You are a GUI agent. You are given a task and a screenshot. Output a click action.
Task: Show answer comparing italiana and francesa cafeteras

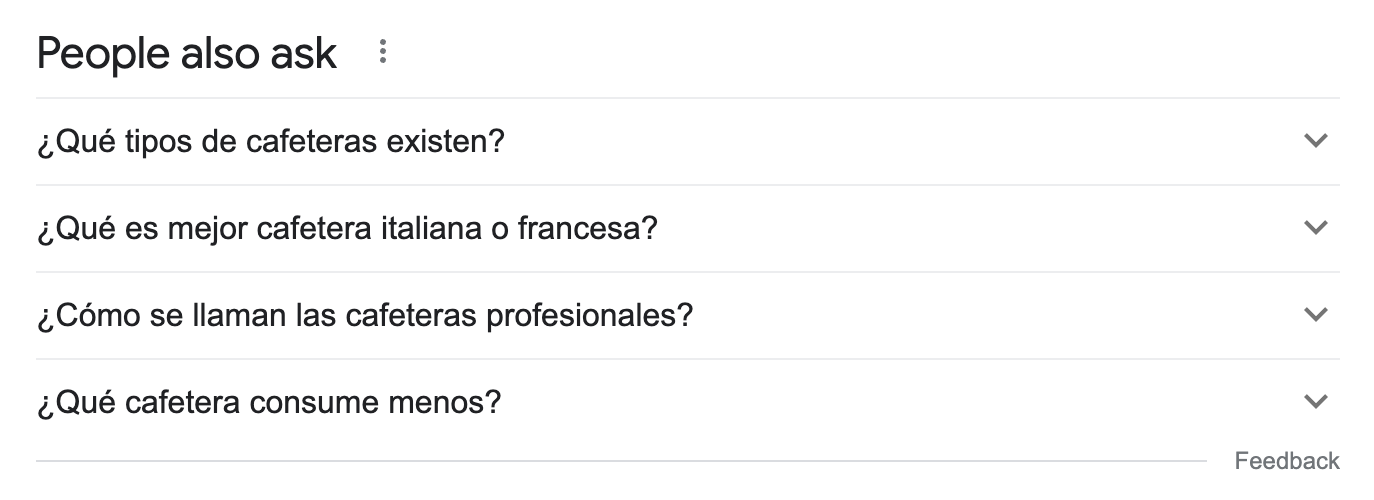coord(687,229)
